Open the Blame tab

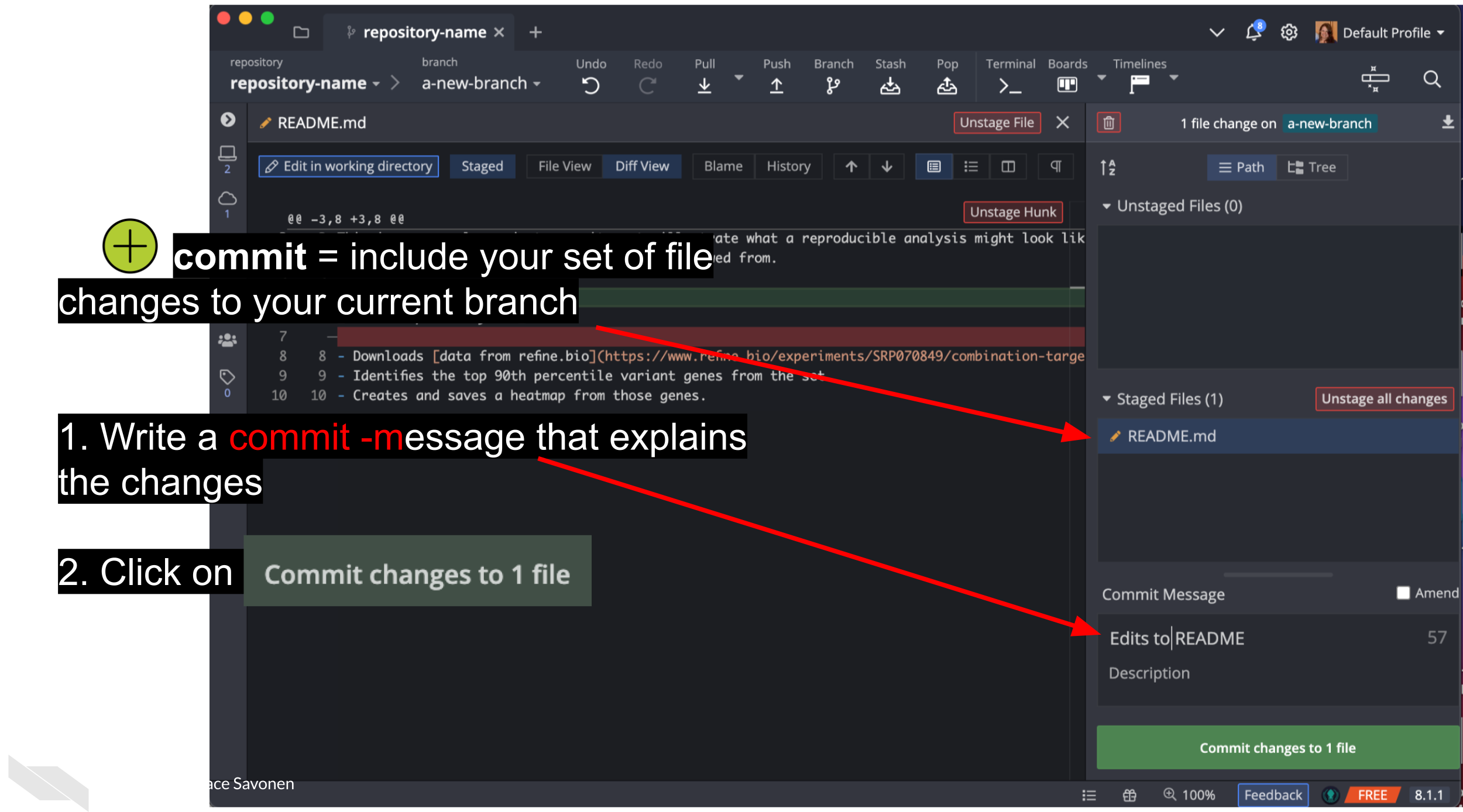[x=723, y=167]
